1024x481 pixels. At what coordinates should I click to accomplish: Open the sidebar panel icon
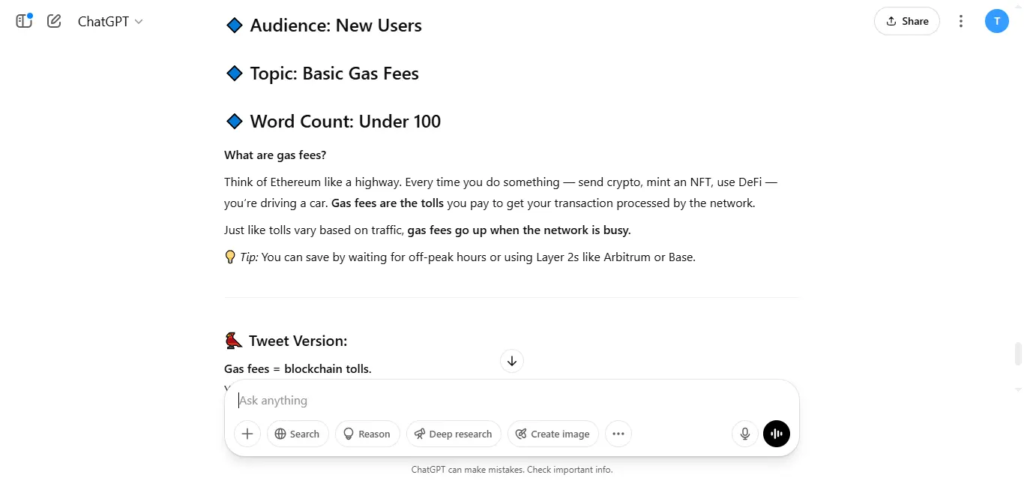click(24, 21)
